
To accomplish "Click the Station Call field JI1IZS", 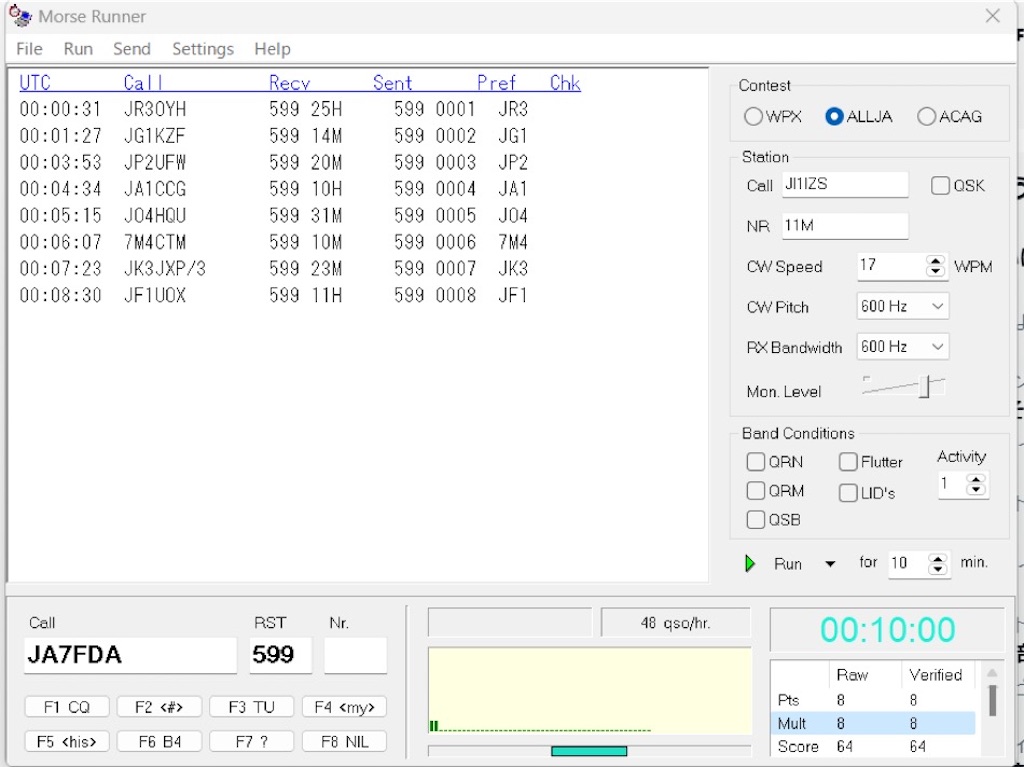I will (845, 185).
